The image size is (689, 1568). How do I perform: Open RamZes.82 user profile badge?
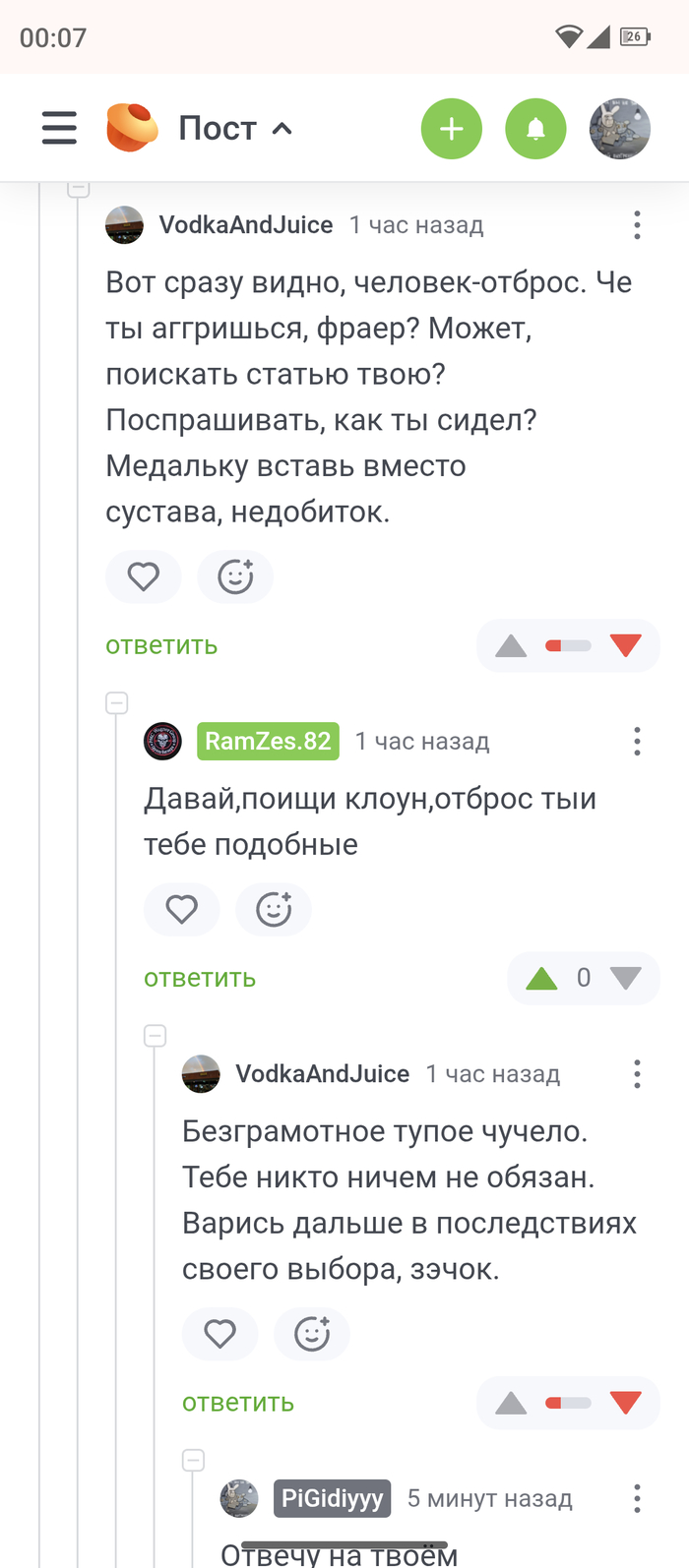[x=268, y=741]
